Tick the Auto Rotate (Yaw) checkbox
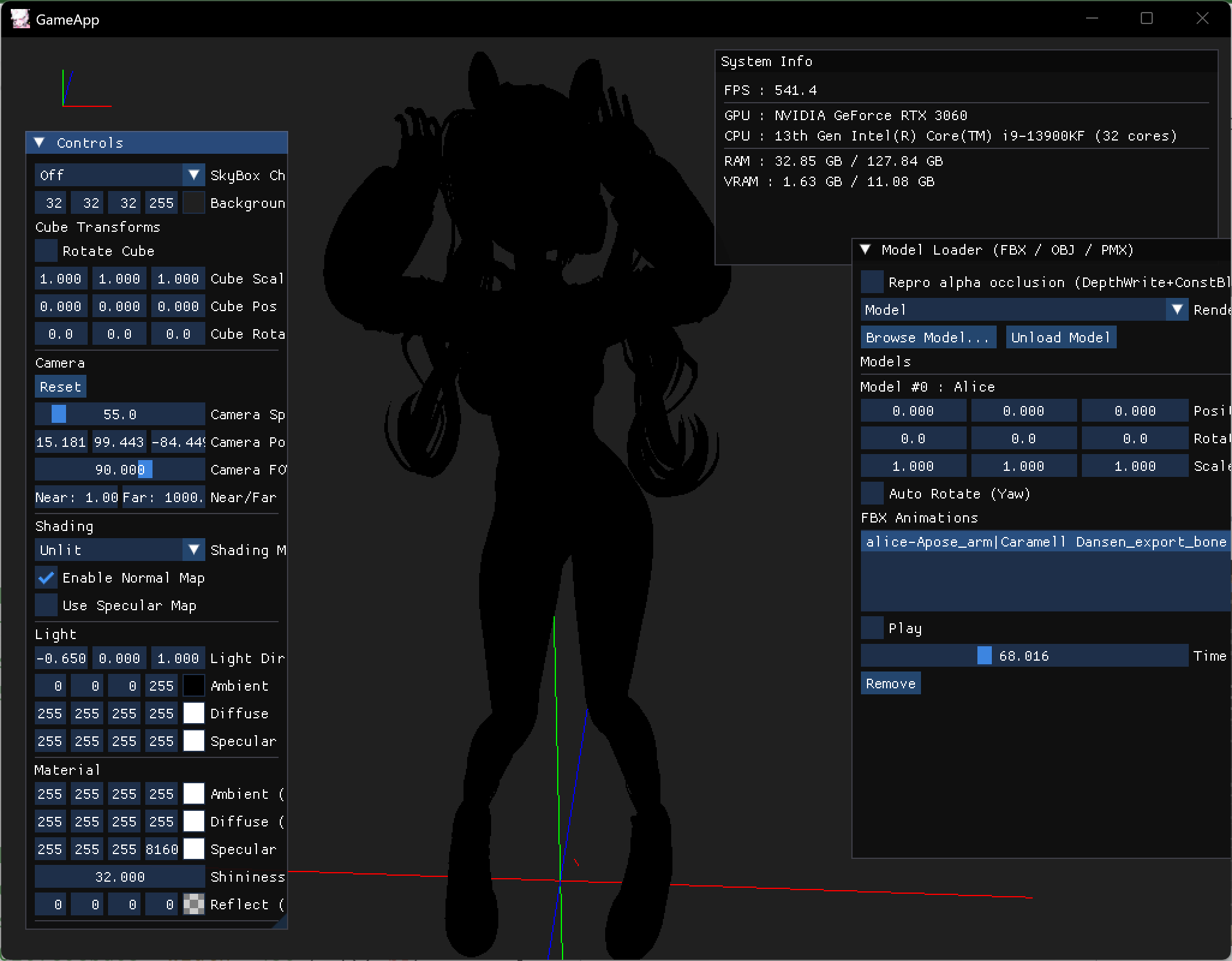 [872, 494]
